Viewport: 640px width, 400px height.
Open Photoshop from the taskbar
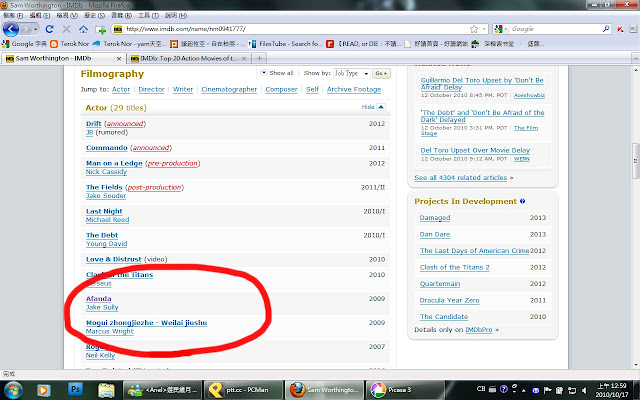click(x=75, y=389)
